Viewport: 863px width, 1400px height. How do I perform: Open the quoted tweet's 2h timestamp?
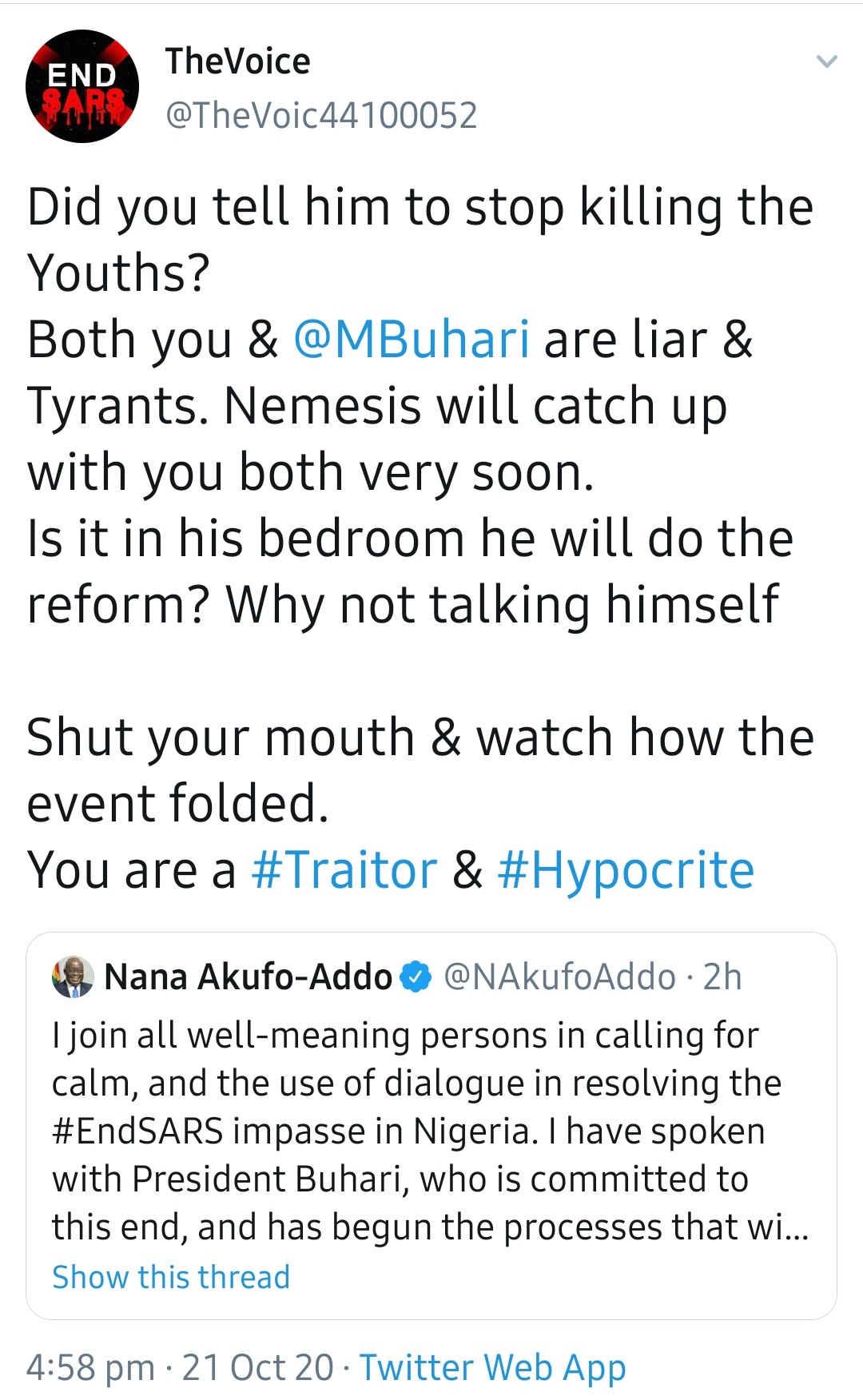[x=722, y=976]
